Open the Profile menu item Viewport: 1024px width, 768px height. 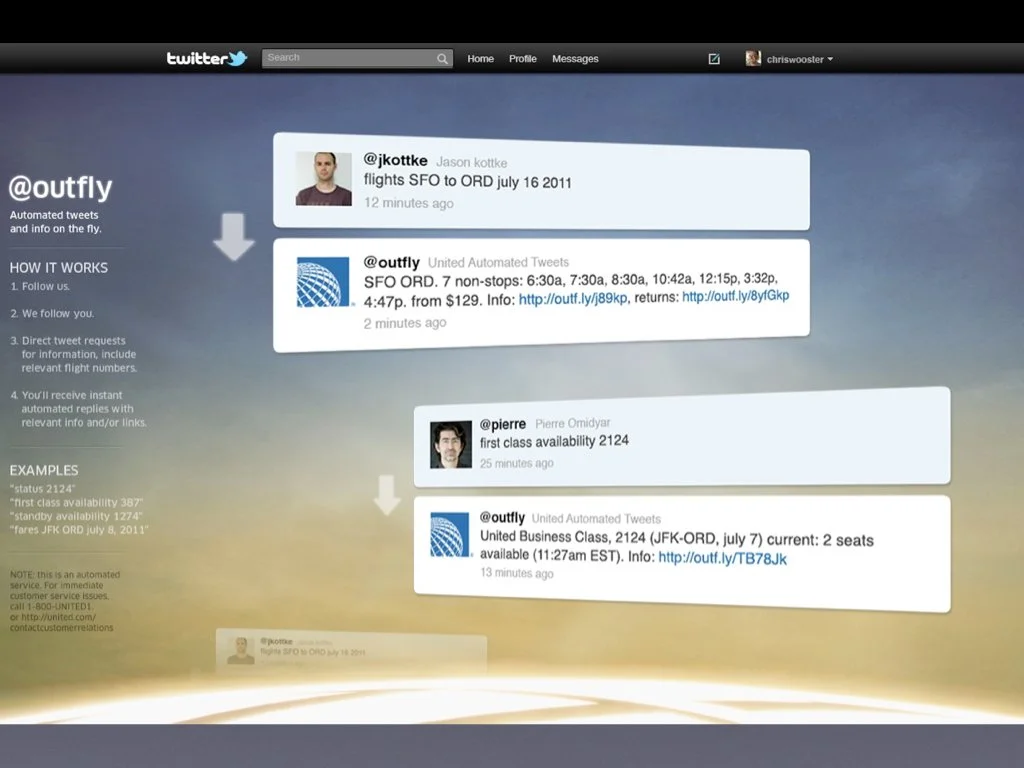pyautogui.click(x=522, y=59)
